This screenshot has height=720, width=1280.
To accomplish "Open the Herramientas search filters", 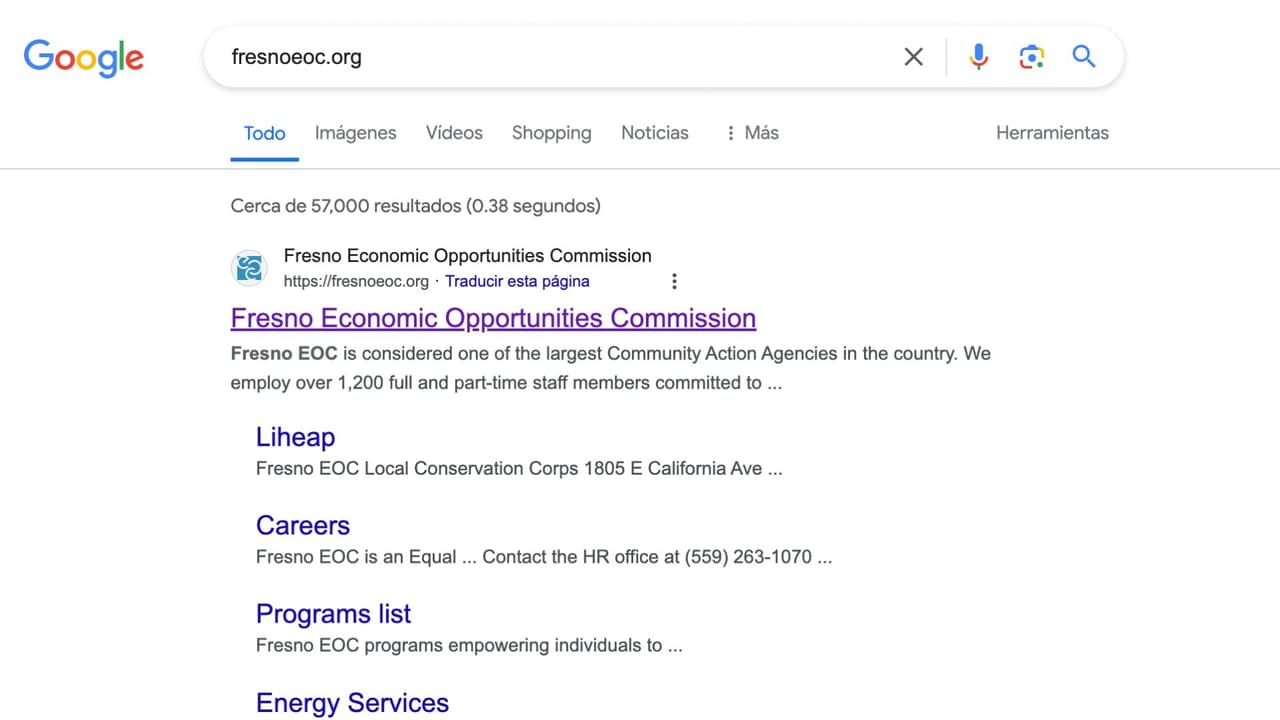I will click(x=1052, y=132).
